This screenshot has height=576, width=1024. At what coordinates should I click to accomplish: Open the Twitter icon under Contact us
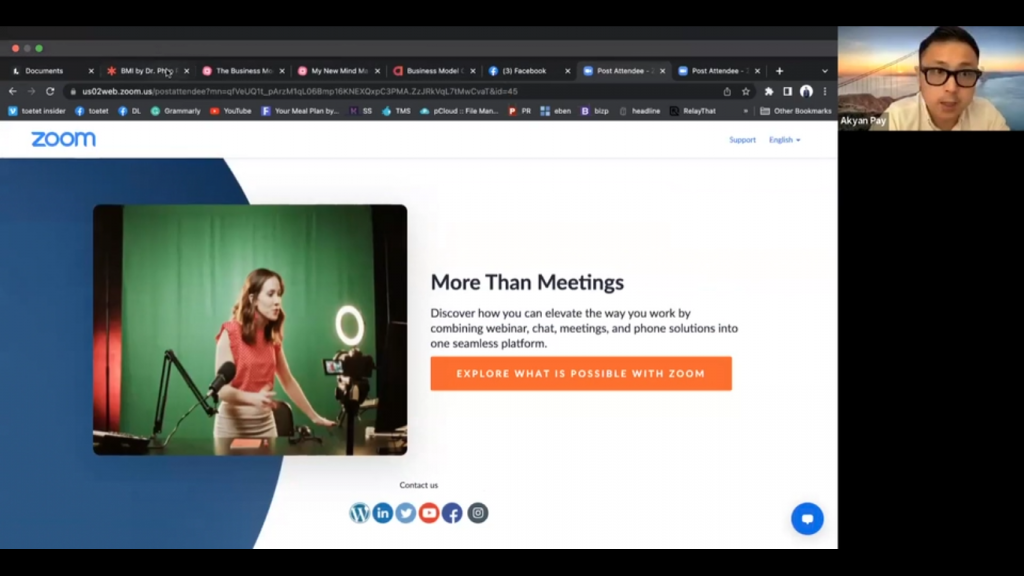click(406, 513)
